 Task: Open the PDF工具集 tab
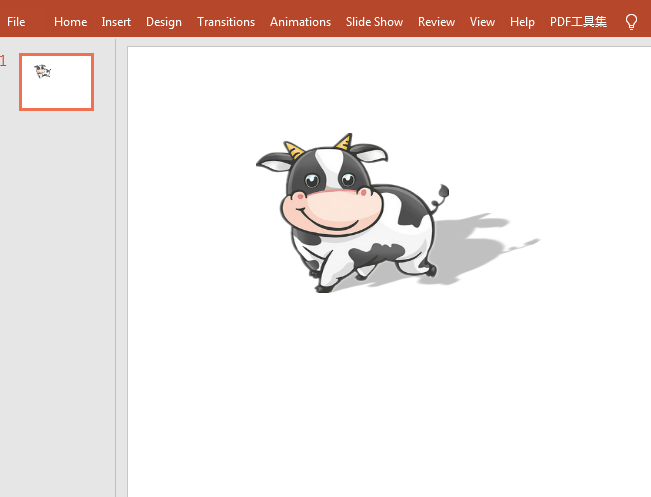pyautogui.click(x=578, y=22)
